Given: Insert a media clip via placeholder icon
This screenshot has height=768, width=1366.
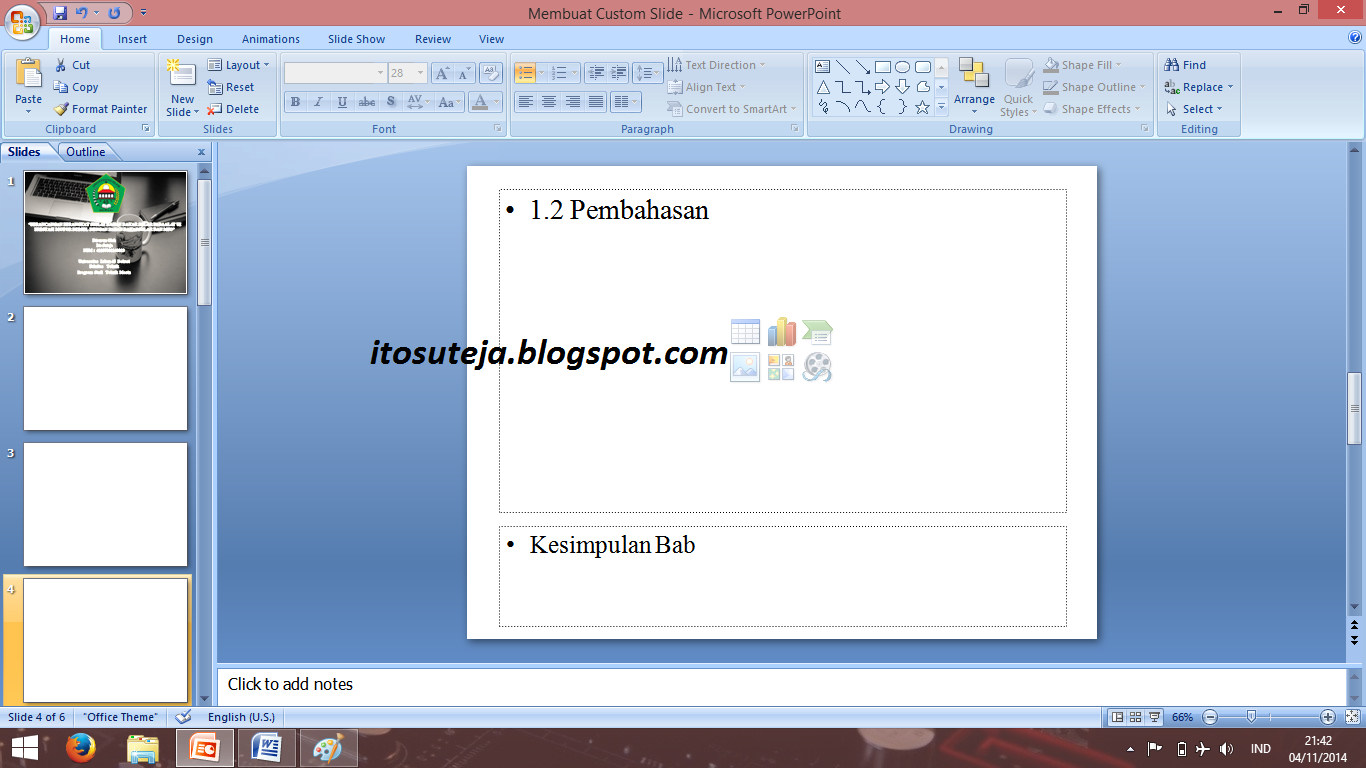Looking at the screenshot, I should click(817, 367).
